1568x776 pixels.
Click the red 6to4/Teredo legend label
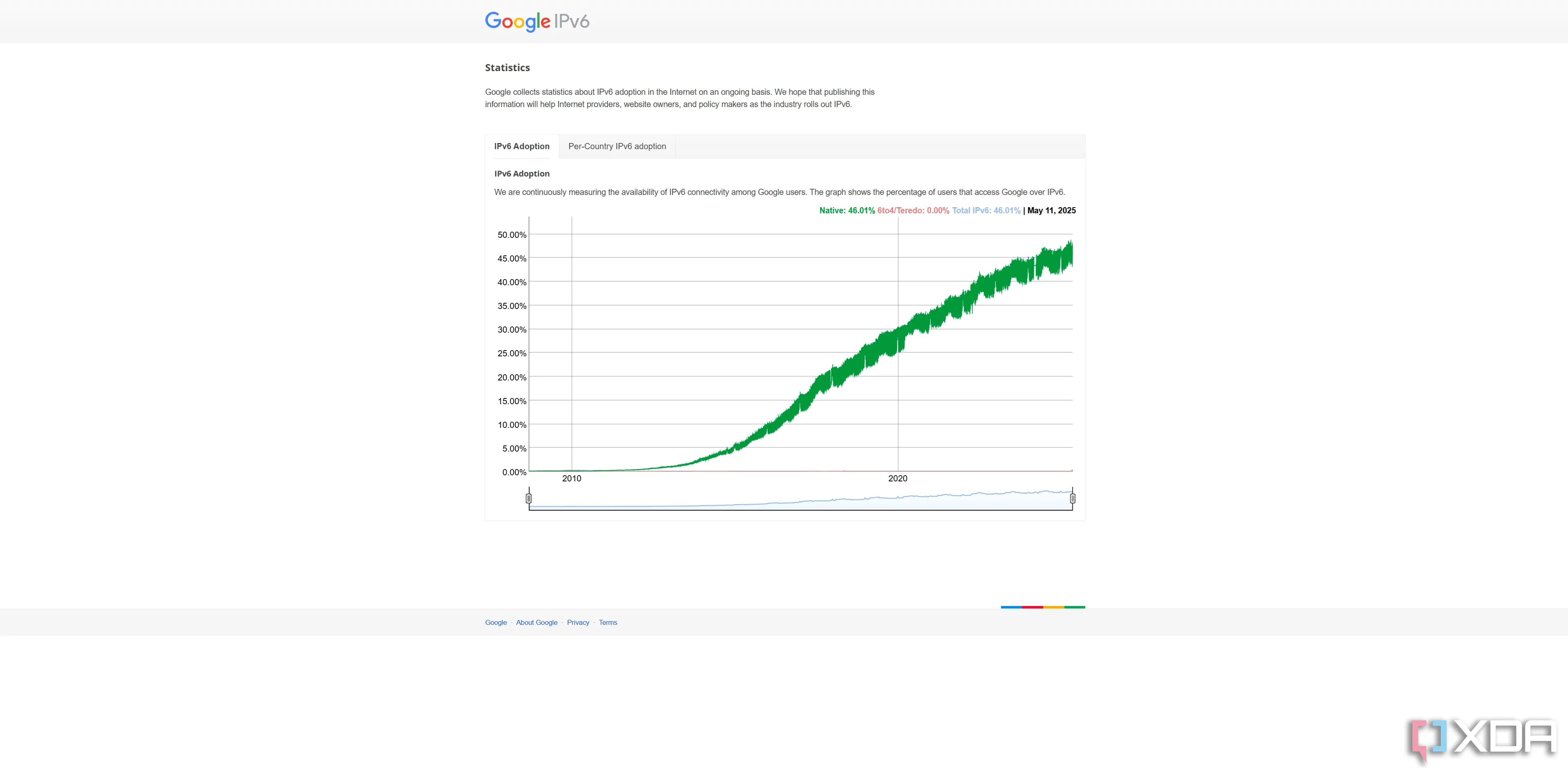913,211
